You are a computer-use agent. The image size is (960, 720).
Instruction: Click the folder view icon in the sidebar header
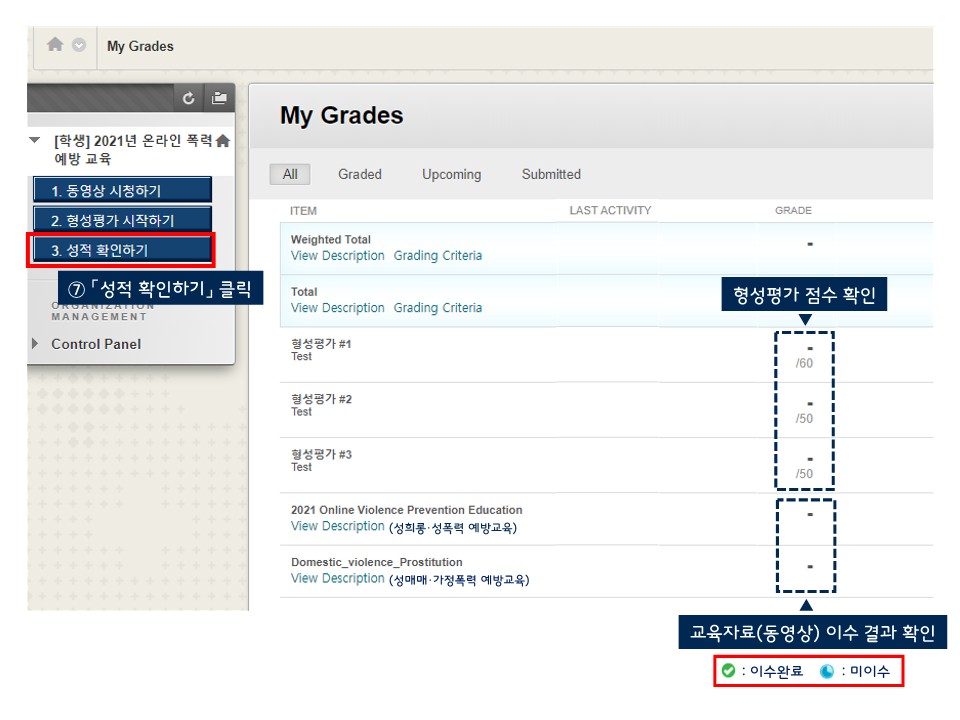[x=219, y=98]
